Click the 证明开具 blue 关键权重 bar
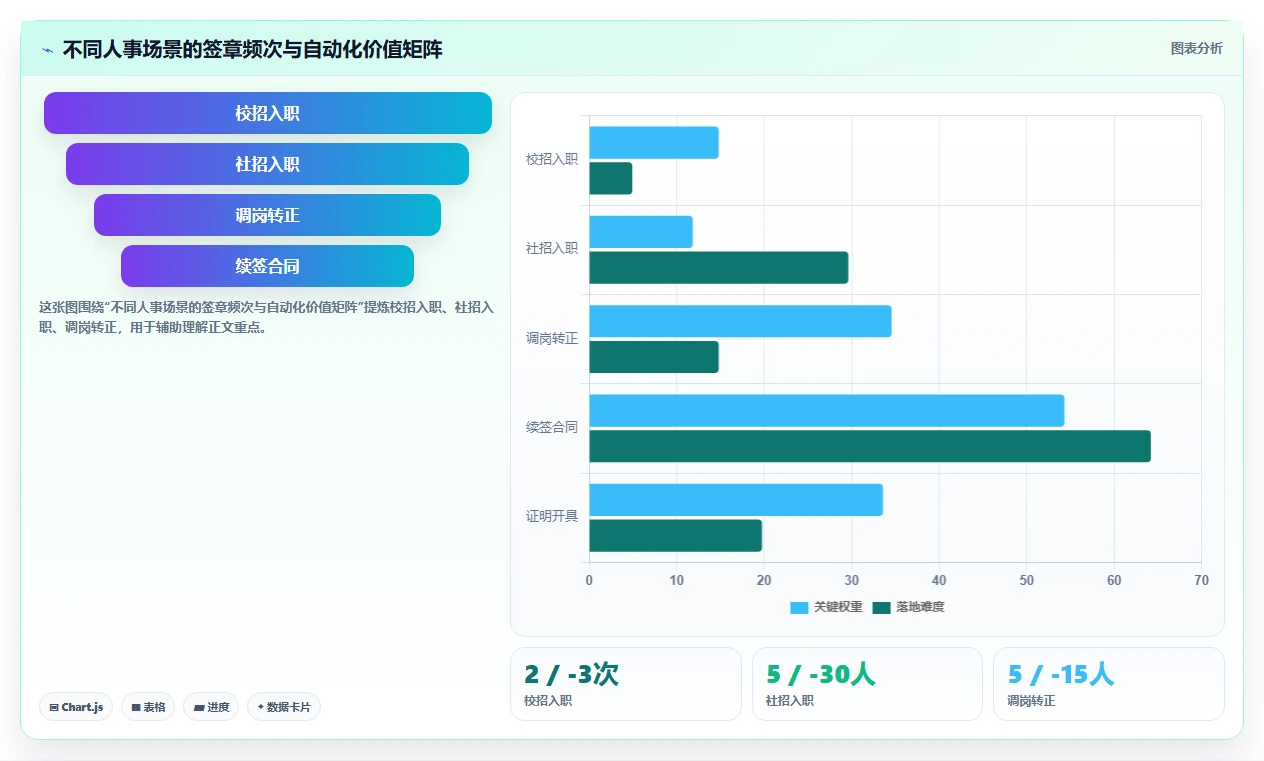Screen dimensions: 1264x761 point(736,500)
